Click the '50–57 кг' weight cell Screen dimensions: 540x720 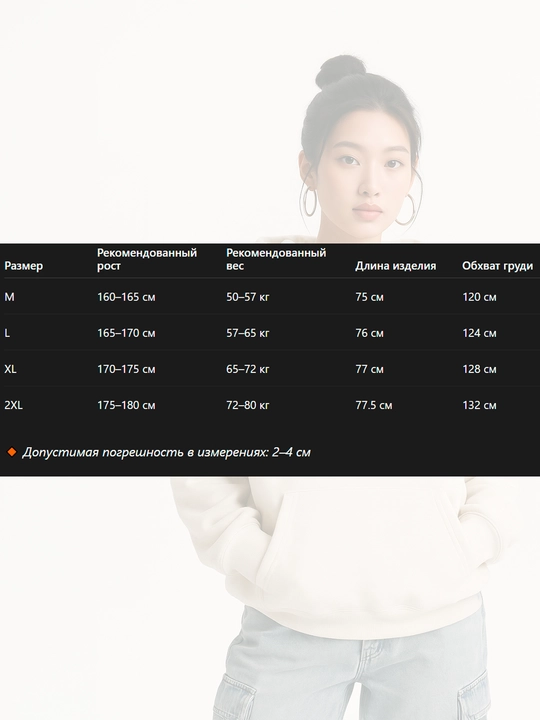pos(248,297)
